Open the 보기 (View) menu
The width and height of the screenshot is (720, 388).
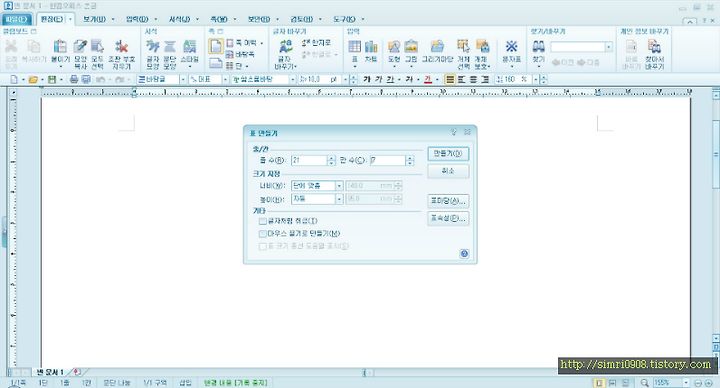point(94,19)
